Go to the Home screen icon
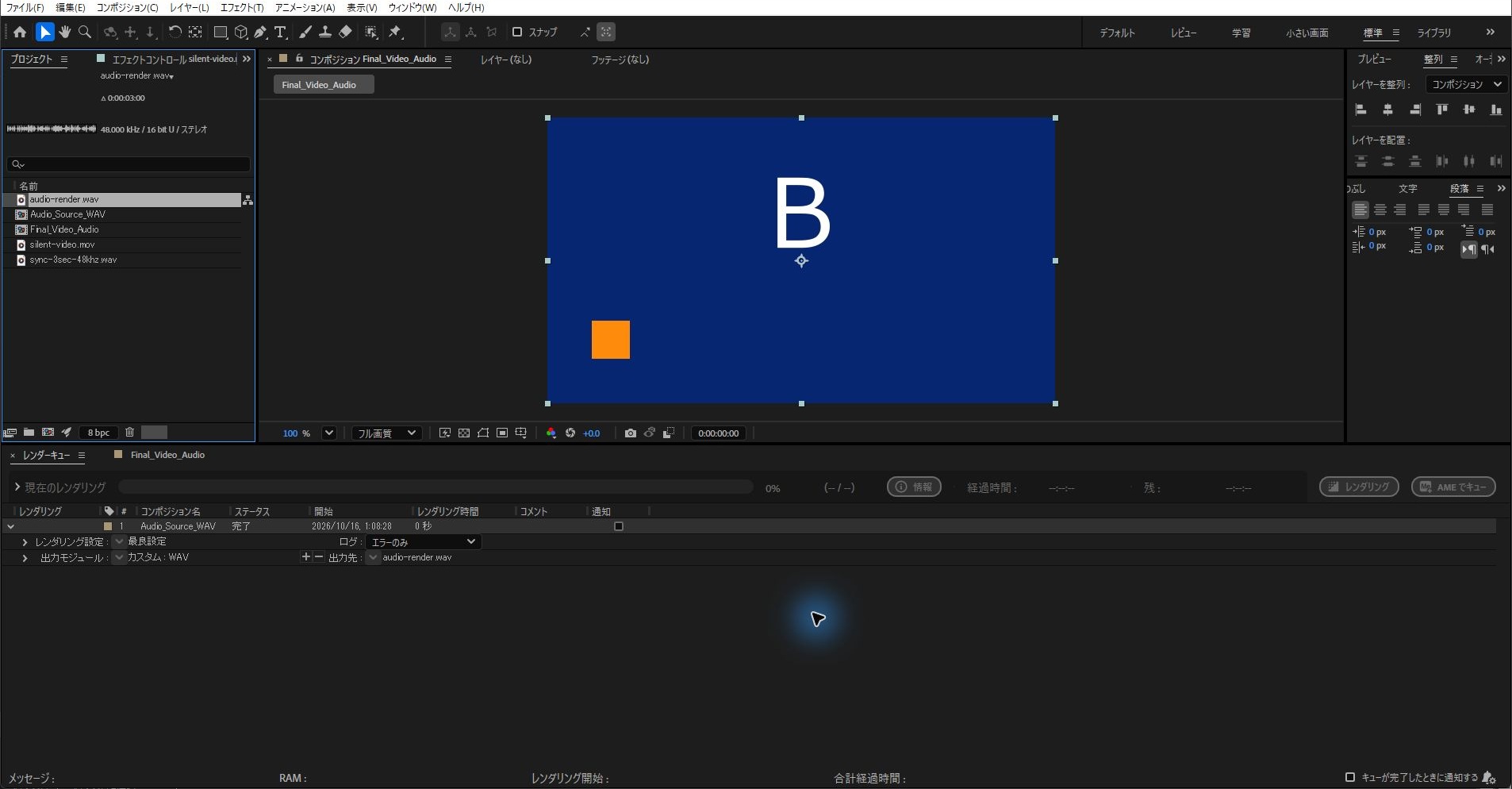This screenshot has width=1512, height=789. [x=20, y=33]
